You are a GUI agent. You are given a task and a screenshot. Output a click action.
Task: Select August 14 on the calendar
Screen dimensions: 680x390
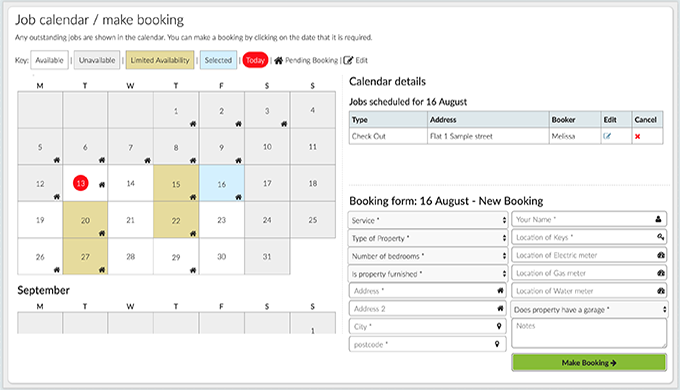[x=131, y=183]
